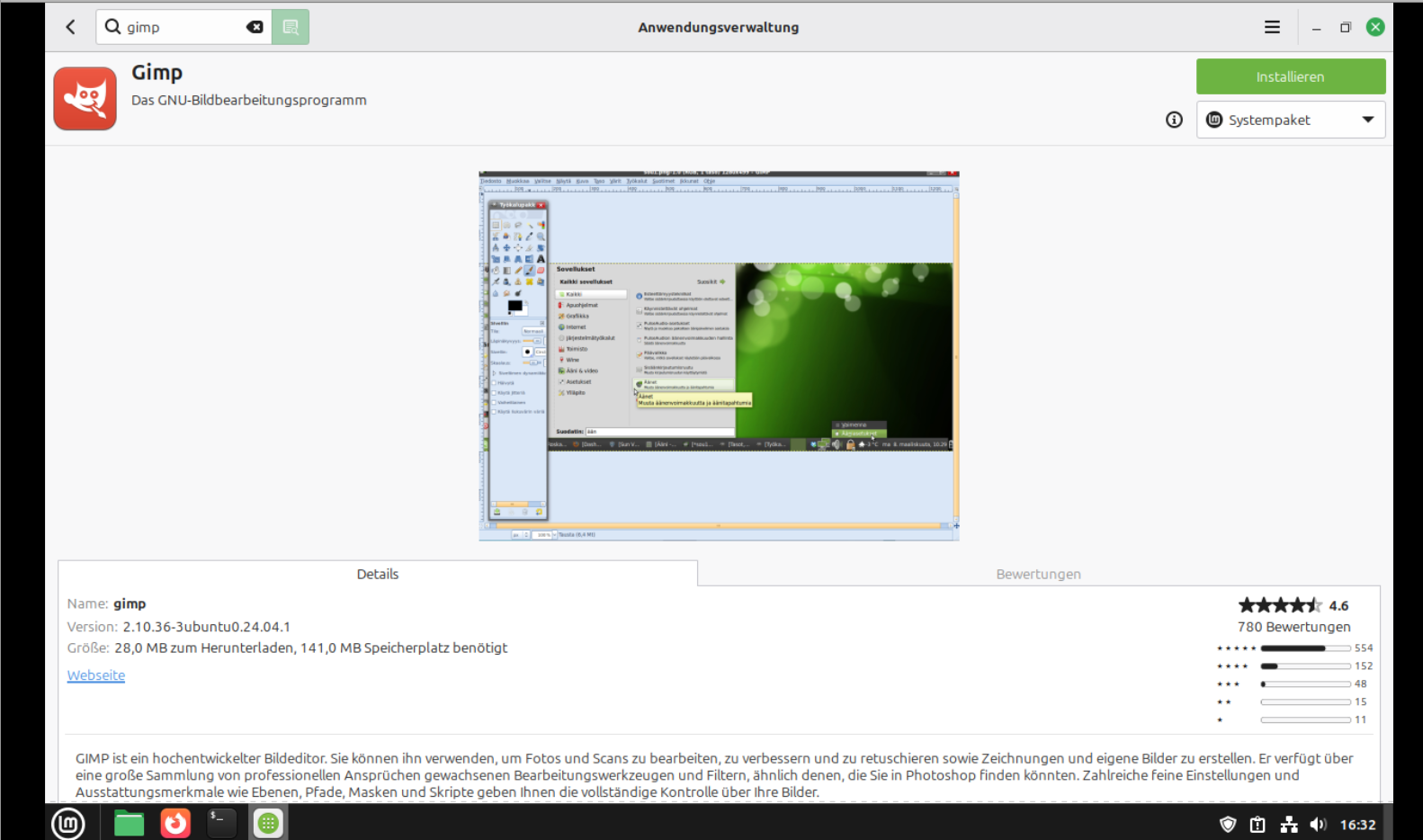
Task: Open the Terminal from the taskbar
Action: 221,823
